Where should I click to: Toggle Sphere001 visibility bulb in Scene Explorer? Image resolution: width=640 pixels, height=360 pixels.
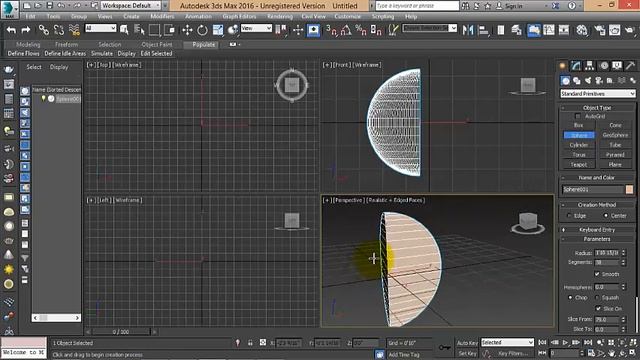pyautogui.click(x=43, y=98)
